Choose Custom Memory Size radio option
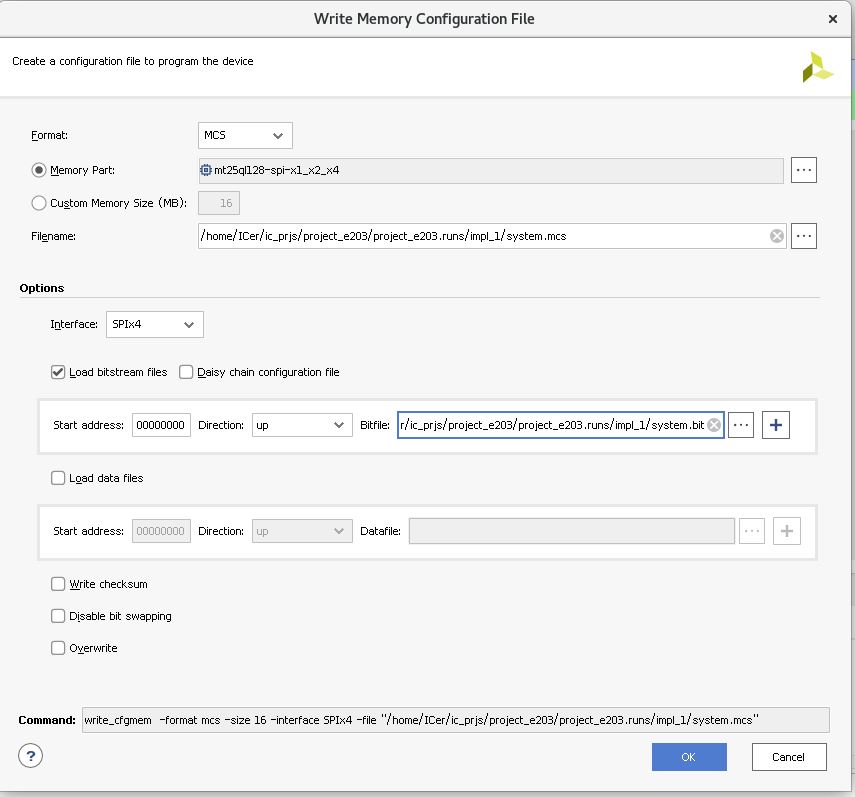 pyautogui.click(x=39, y=203)
